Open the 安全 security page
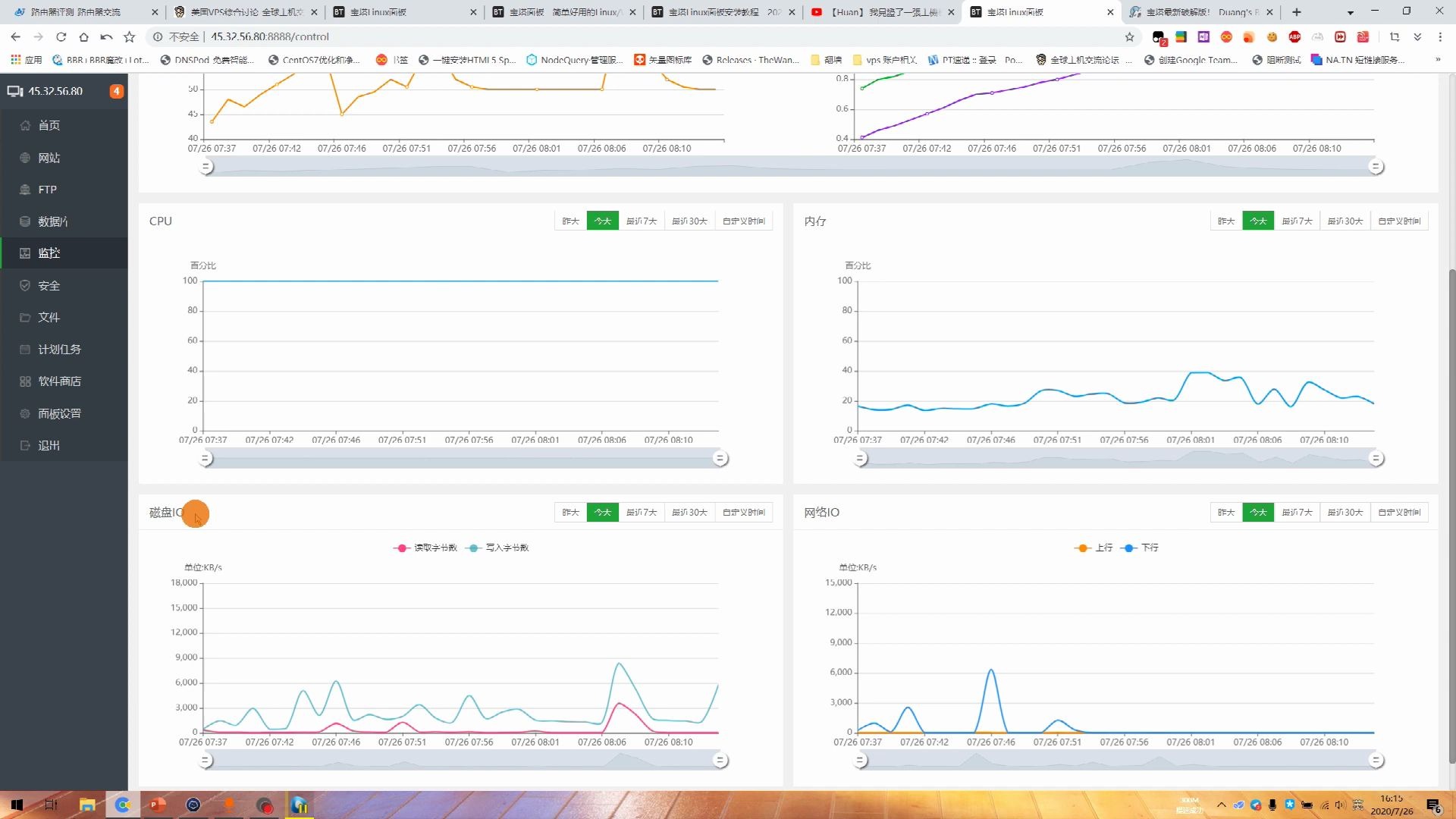The height and width of the screenshot is (819, 1456). click(49, 286)
